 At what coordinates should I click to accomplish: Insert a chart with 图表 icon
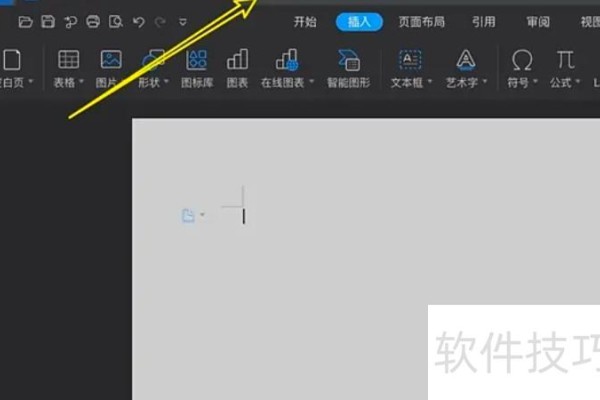tap(237, 59)
